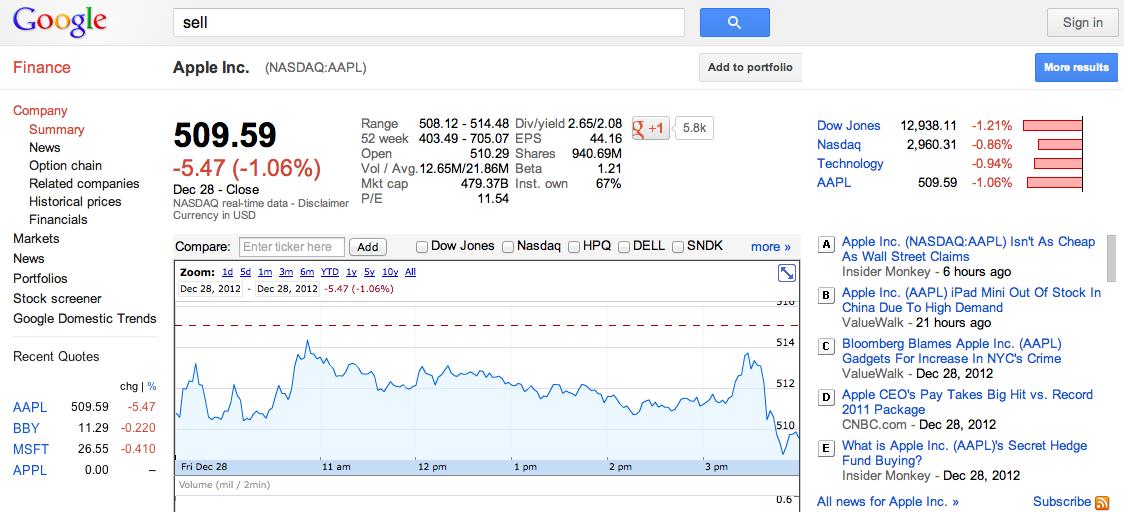Click the More results button
1124x512 pixels.
click(1076, 67)
